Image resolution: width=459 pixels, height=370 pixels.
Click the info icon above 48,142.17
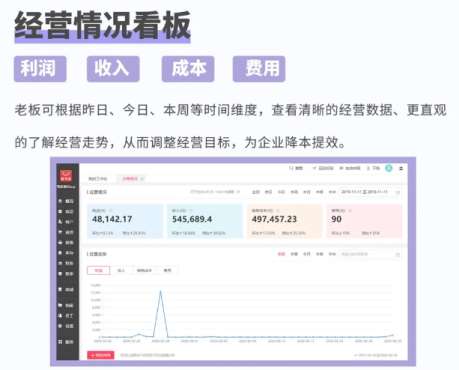tap(110, 211)
